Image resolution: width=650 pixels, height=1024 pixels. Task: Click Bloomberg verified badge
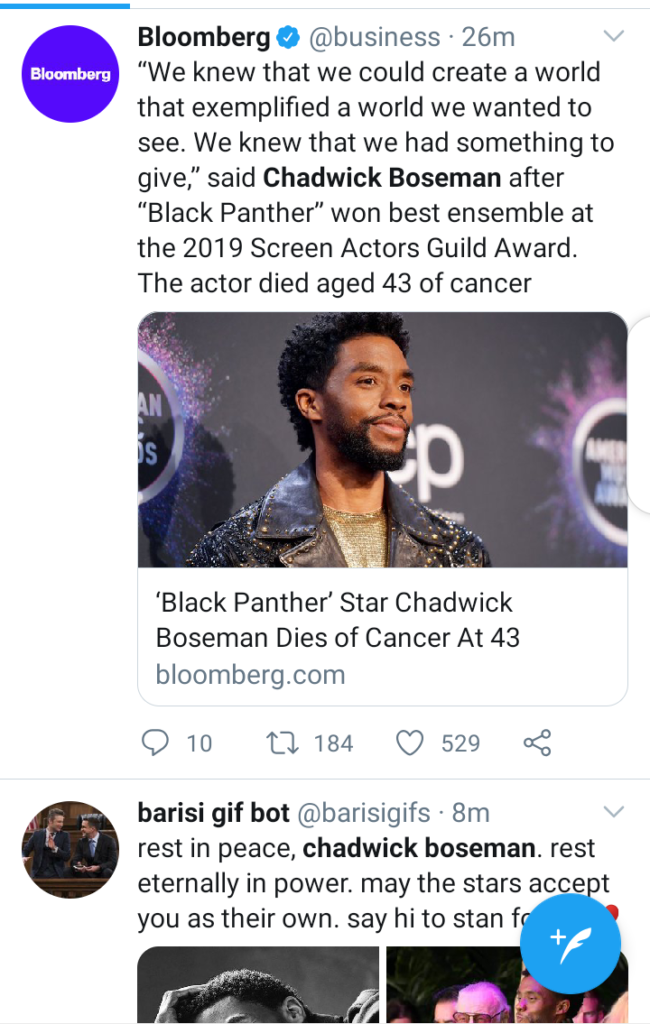287,37
